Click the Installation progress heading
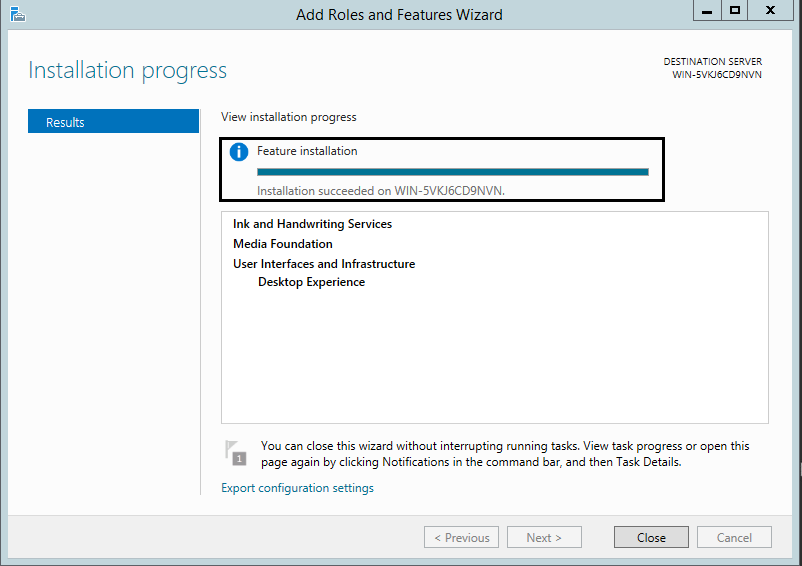This screenshot has width=802, height=566. pos(128,70)
